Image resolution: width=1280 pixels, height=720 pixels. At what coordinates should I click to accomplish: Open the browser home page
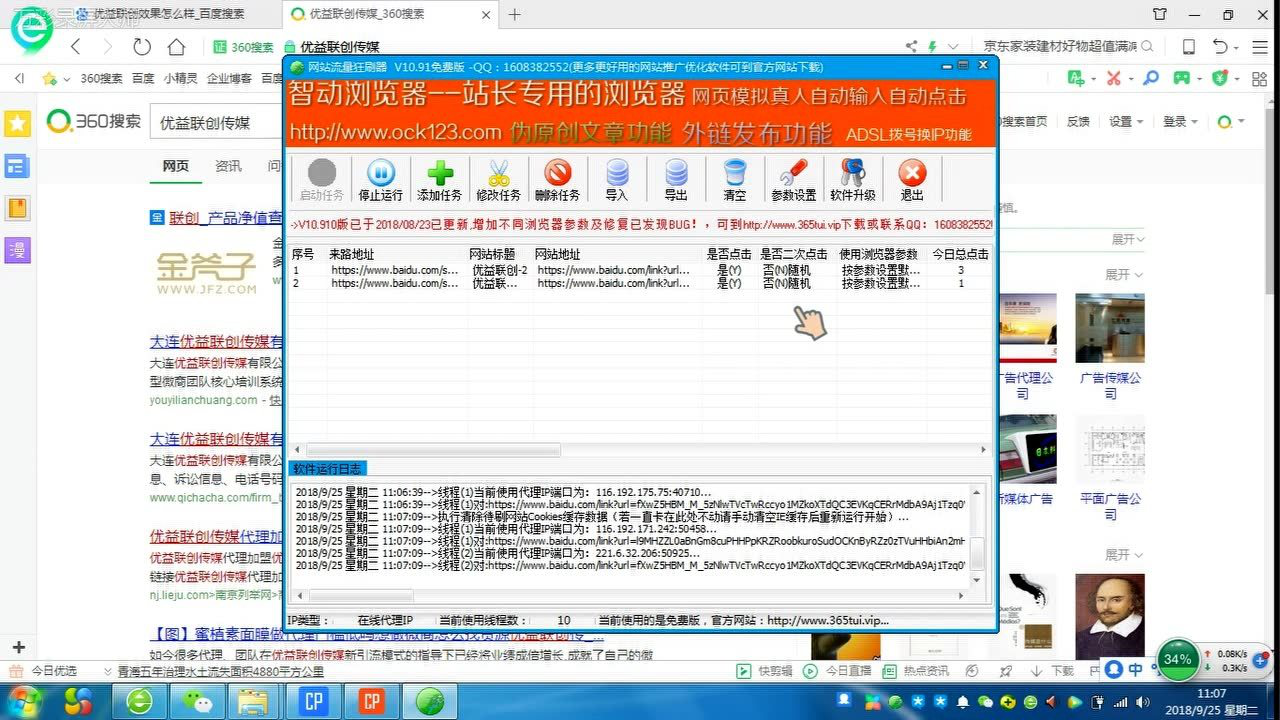coord(176,47)
